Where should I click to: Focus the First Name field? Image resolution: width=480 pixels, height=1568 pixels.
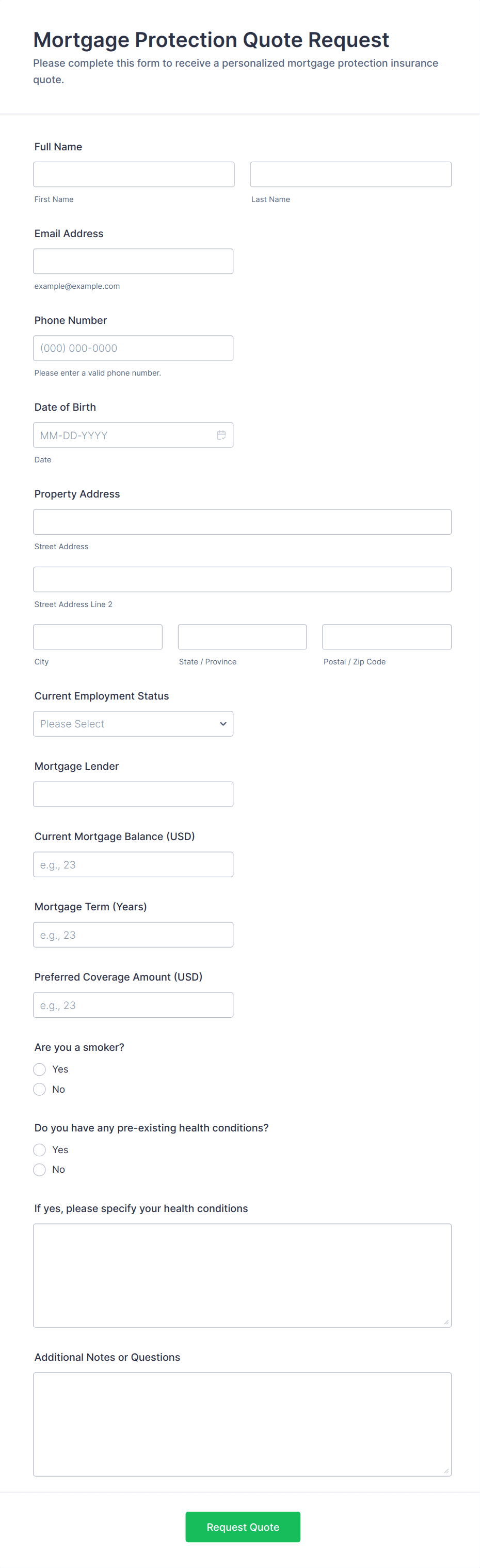[133, 175]
